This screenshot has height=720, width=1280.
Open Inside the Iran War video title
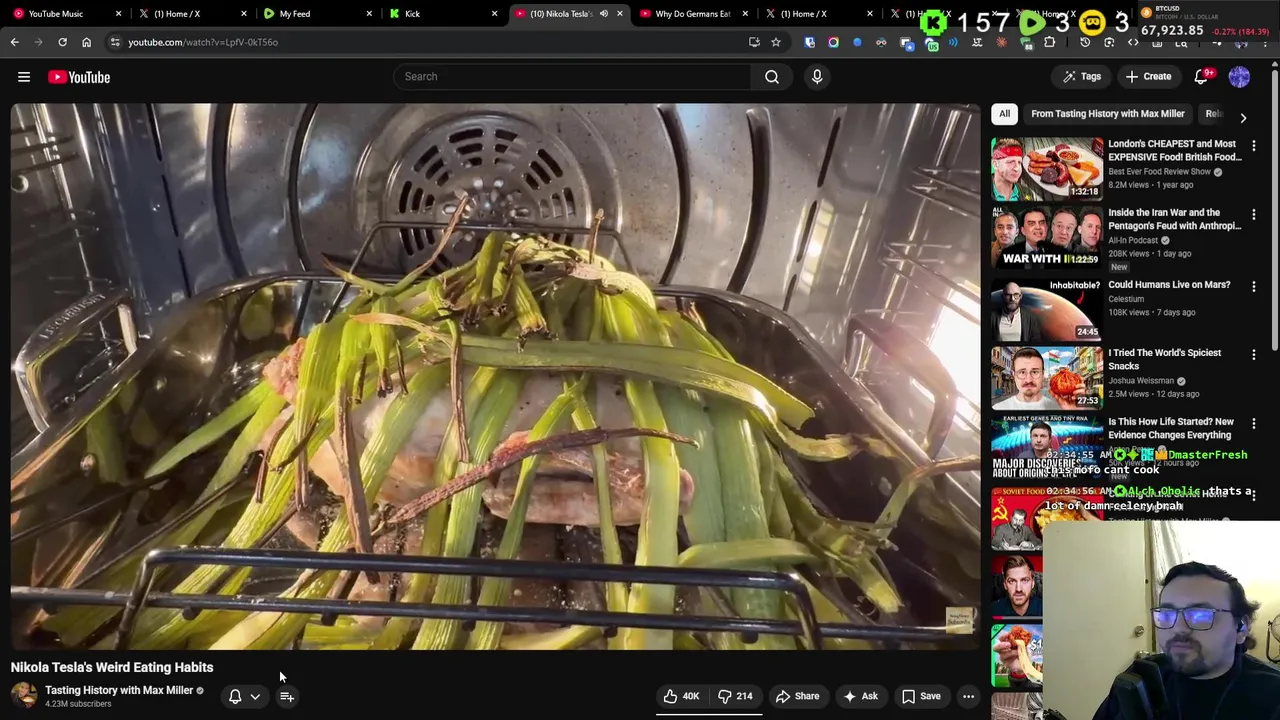(x=1174, y=219)
